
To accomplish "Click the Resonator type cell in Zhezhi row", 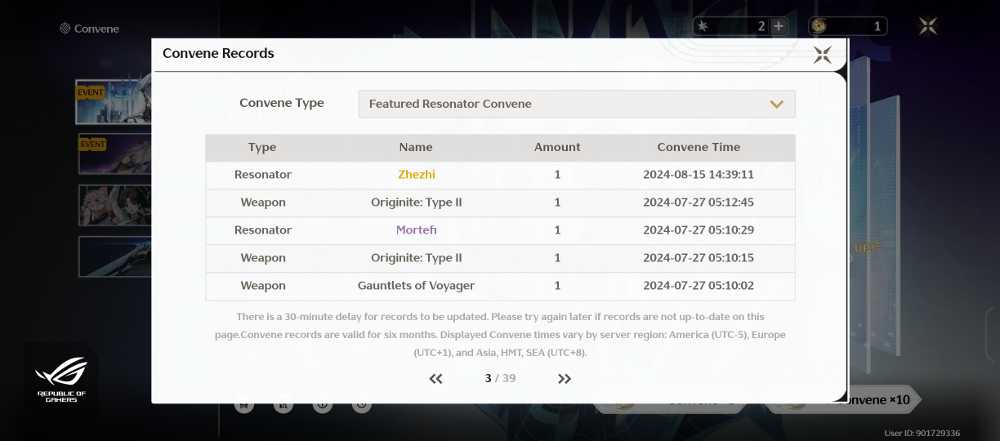I will coord(263,174).
